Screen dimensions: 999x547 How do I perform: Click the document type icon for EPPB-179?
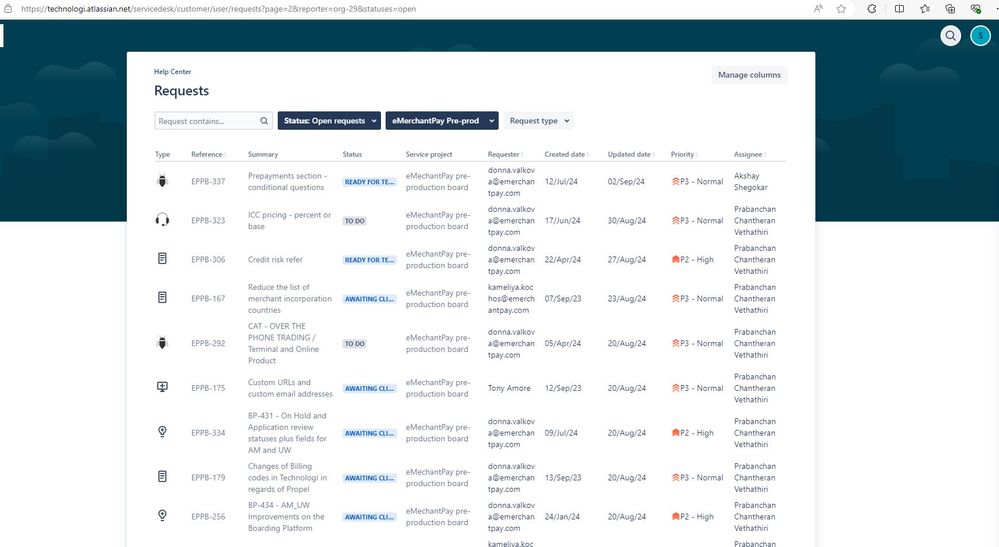coord(162,476)
